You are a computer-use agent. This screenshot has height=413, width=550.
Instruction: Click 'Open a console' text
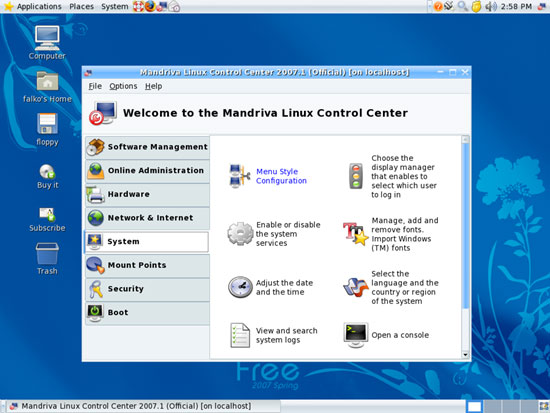400,335
